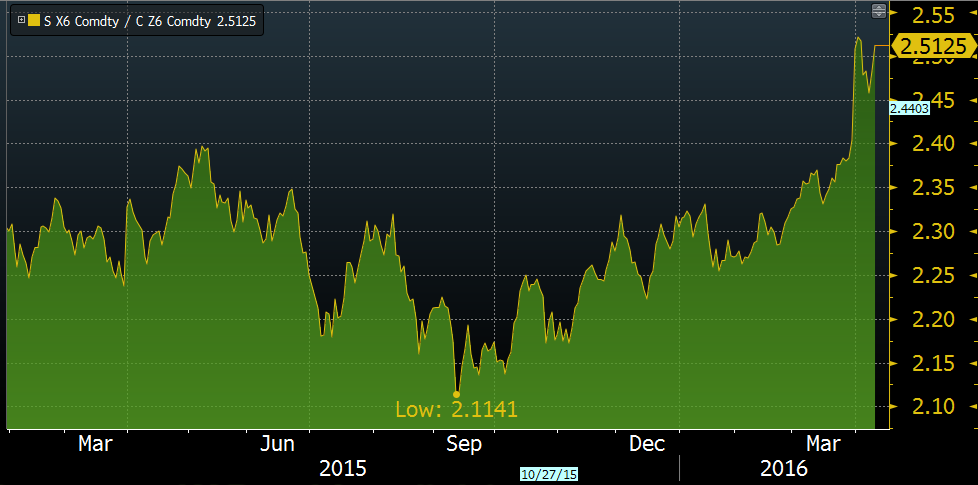Click the Dec label on the time axis
The width and height of the screenshot is (978, 485).
click(x=647, y=442)
